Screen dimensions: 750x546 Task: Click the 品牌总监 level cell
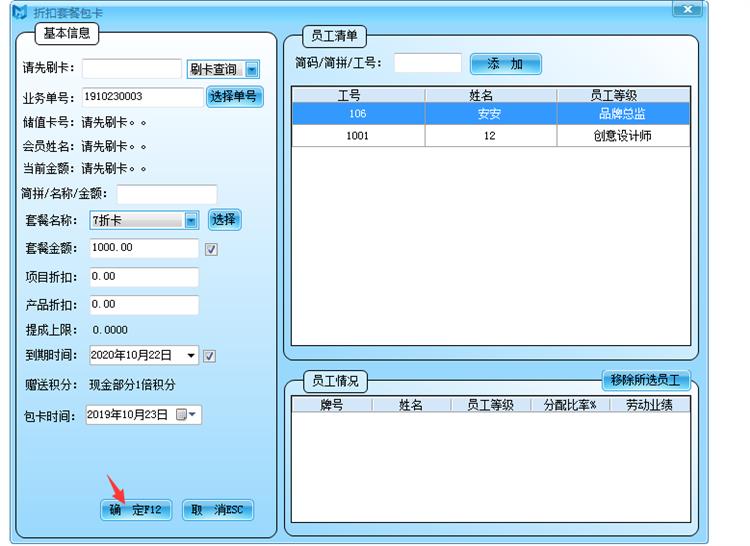(x=622, y=114)
